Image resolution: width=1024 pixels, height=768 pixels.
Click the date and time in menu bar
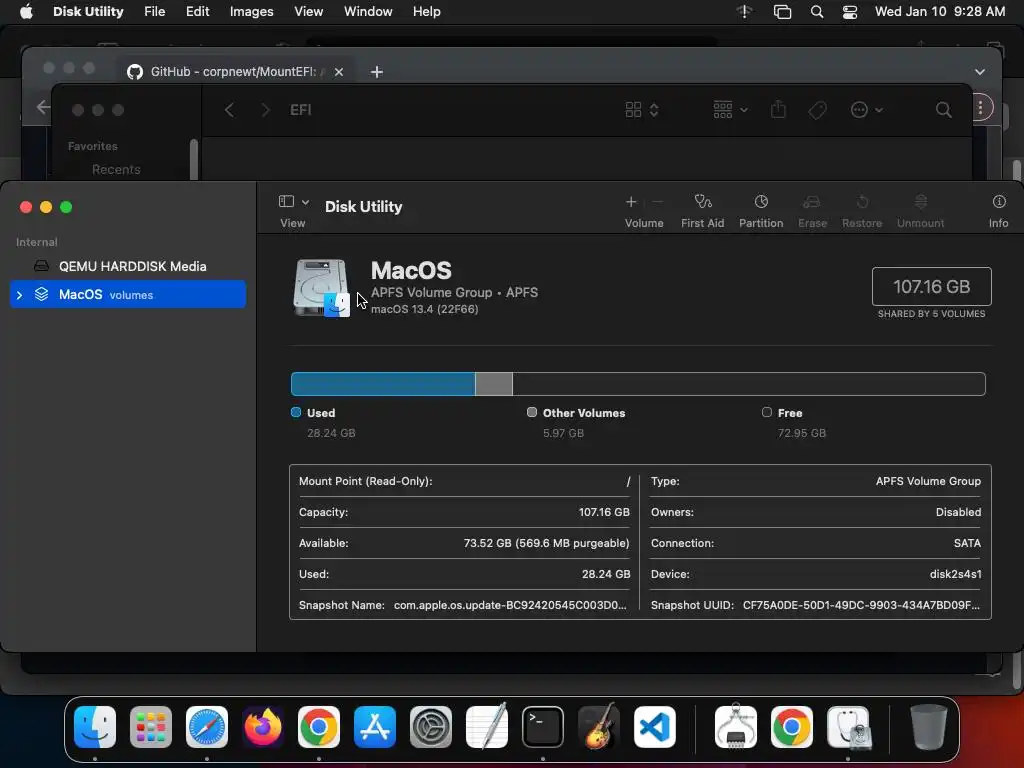940,12
